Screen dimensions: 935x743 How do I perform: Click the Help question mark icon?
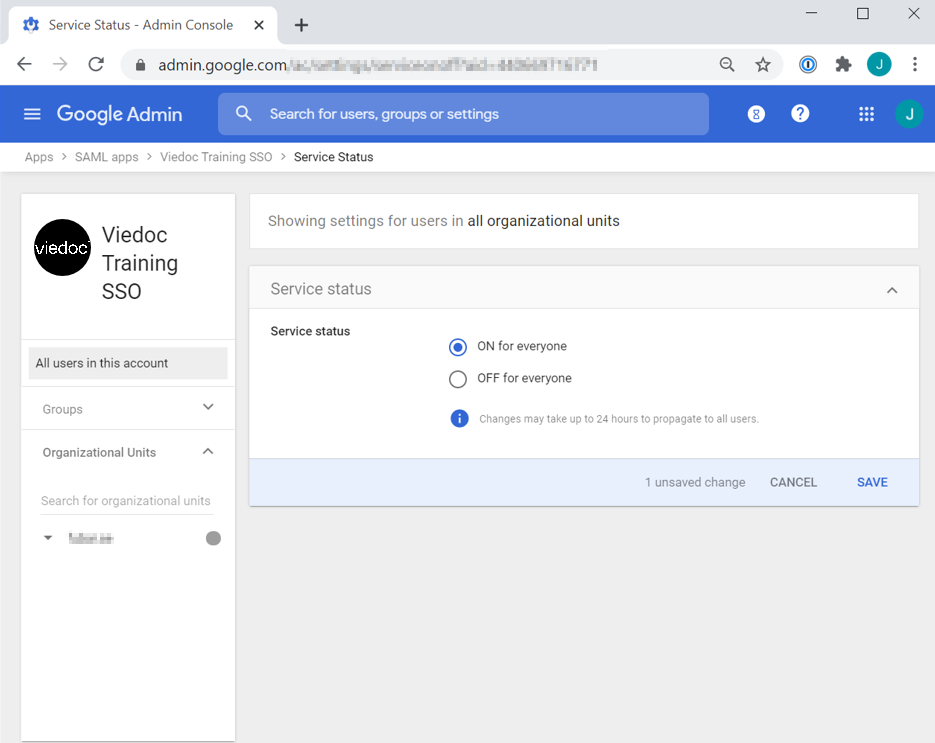800,114
